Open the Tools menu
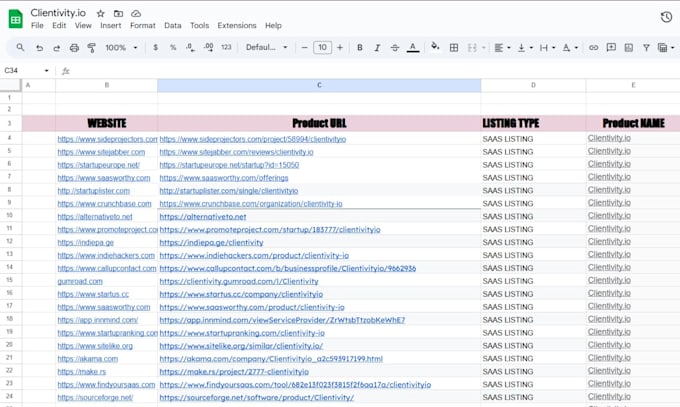The width and height of the screenshot is (680, 407). 199,26
